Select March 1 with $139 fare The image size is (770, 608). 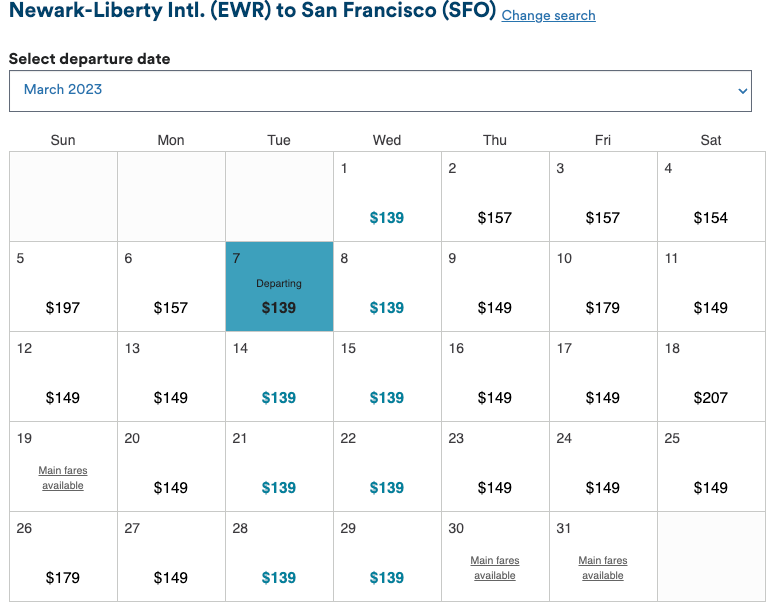(387, 196)
